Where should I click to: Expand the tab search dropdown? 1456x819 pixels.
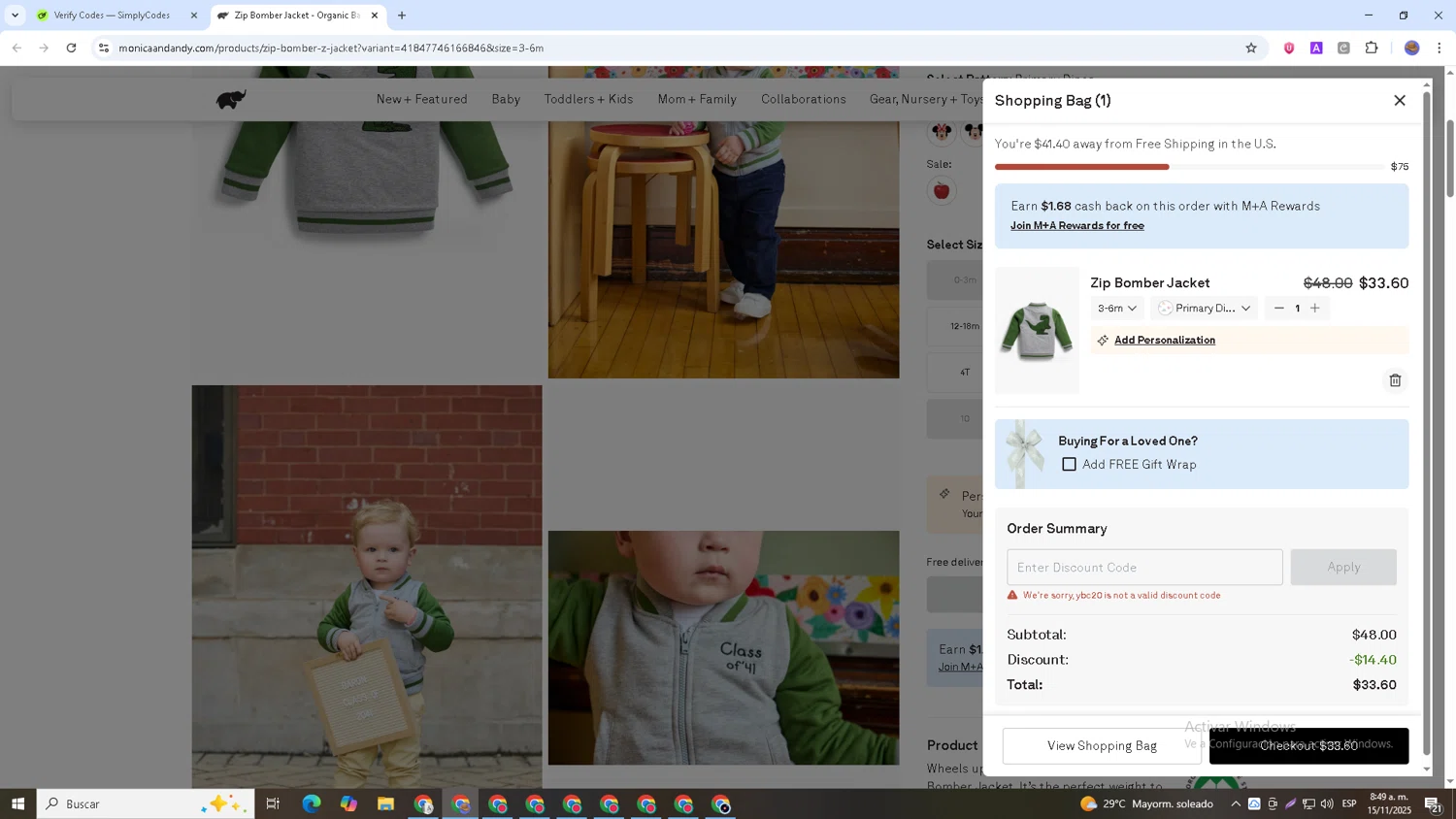[x=15, y=16]
